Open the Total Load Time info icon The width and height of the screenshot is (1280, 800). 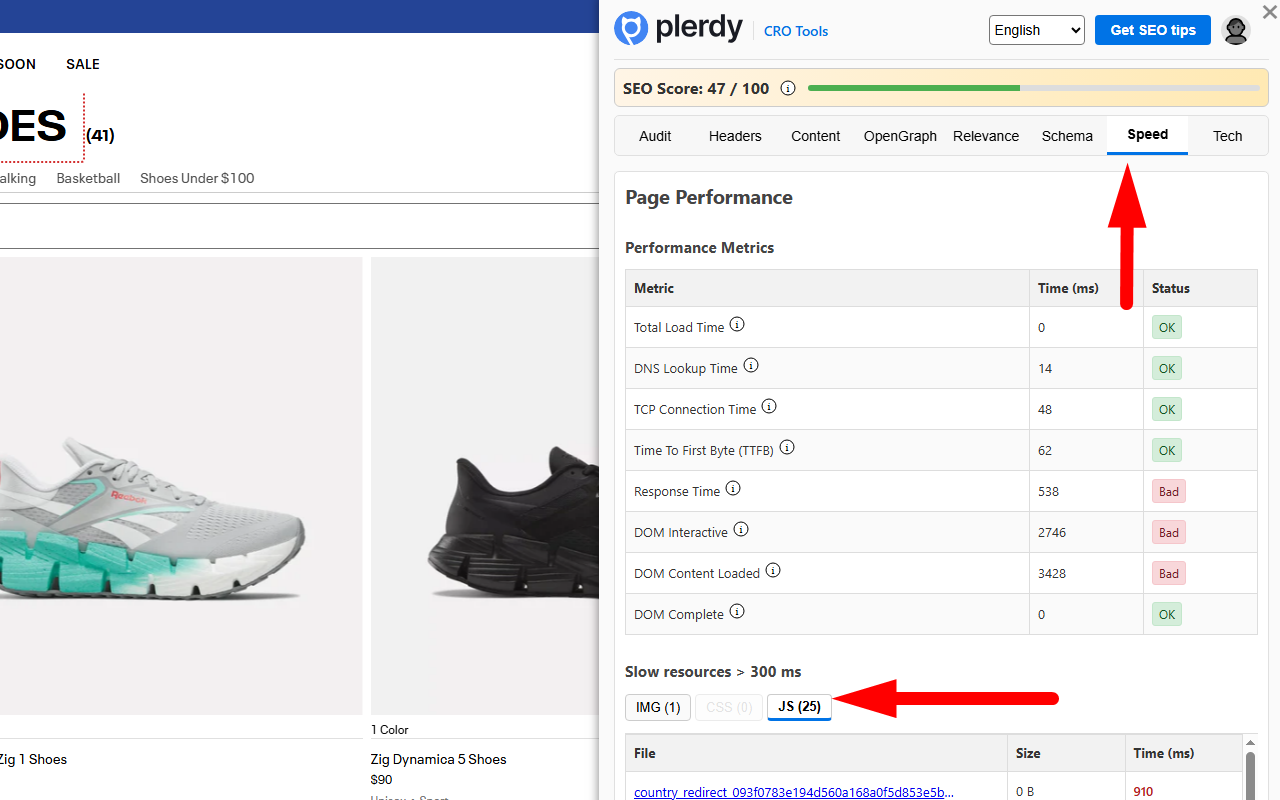tap(737, 324)
